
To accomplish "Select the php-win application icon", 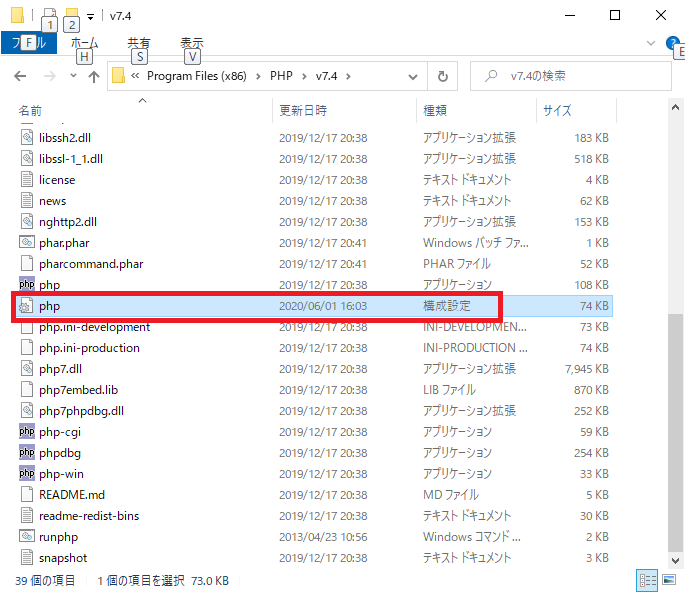I will click(27, 473).
